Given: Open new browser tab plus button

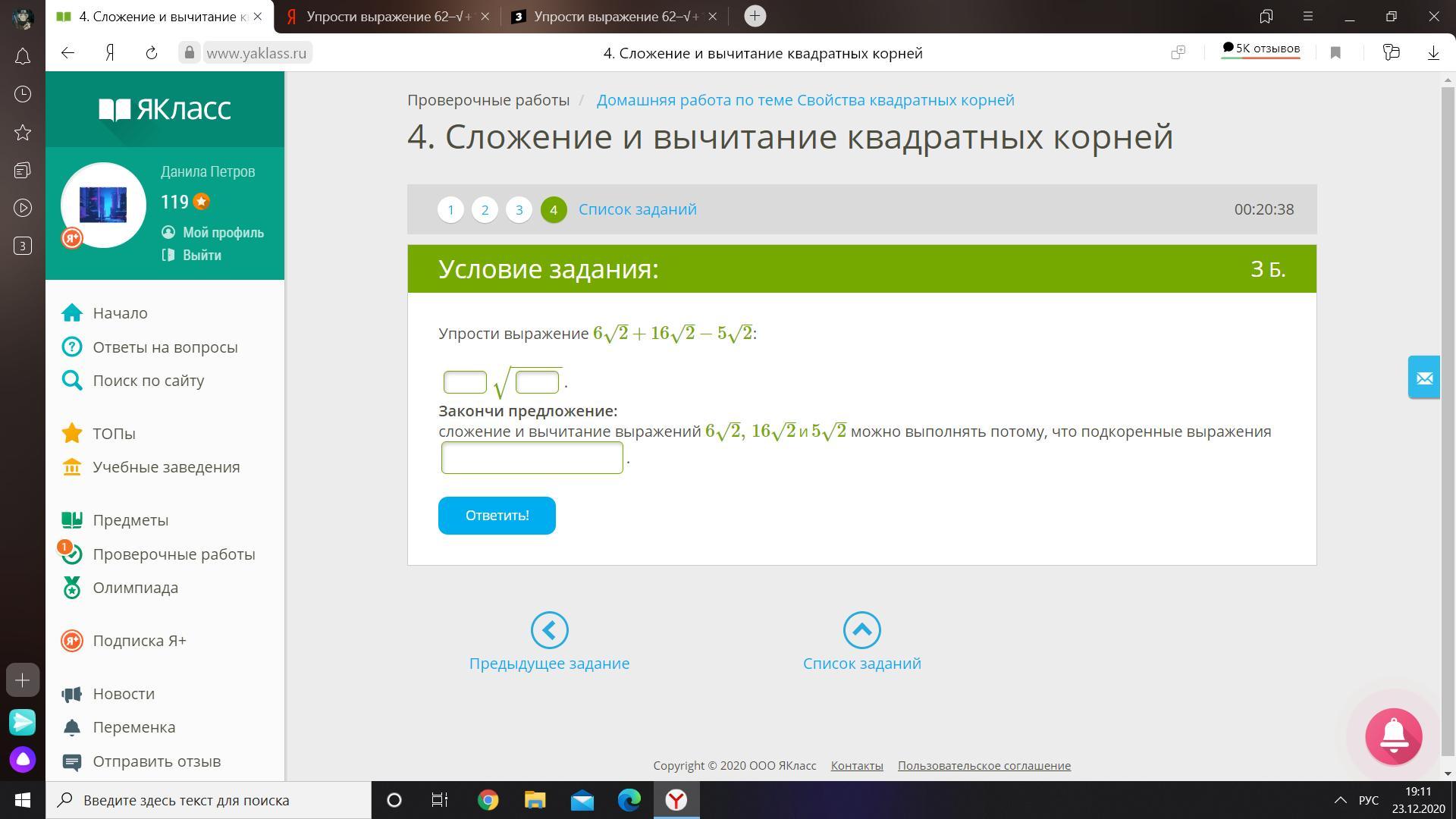Looking at the screenshot, I should [755, 16].
